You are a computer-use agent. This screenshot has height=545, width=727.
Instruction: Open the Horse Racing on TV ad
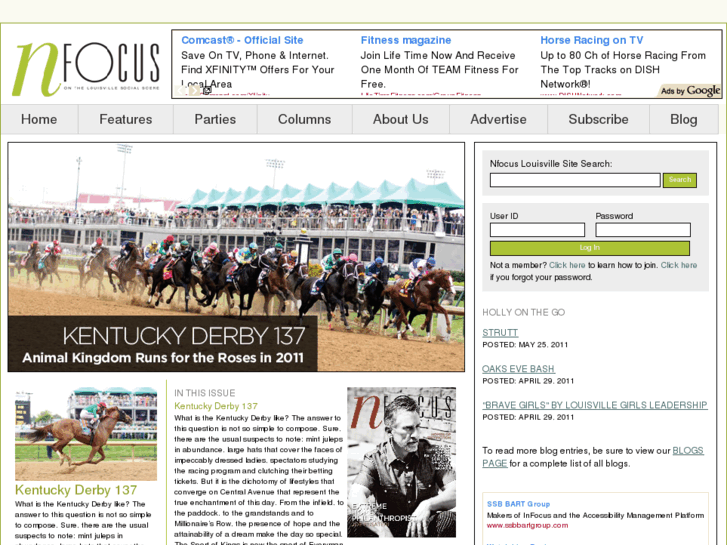[x=592, y=40]
